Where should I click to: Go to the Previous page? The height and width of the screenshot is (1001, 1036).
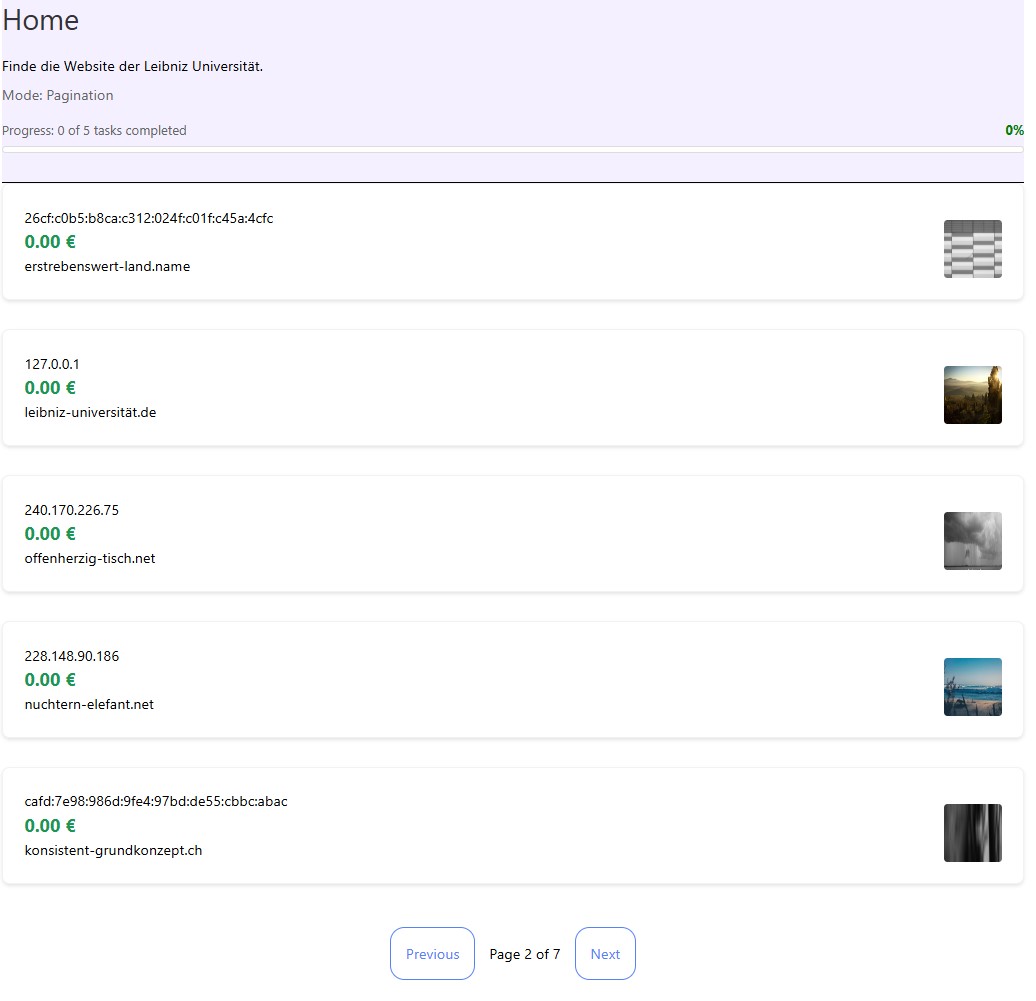(432, 953)
